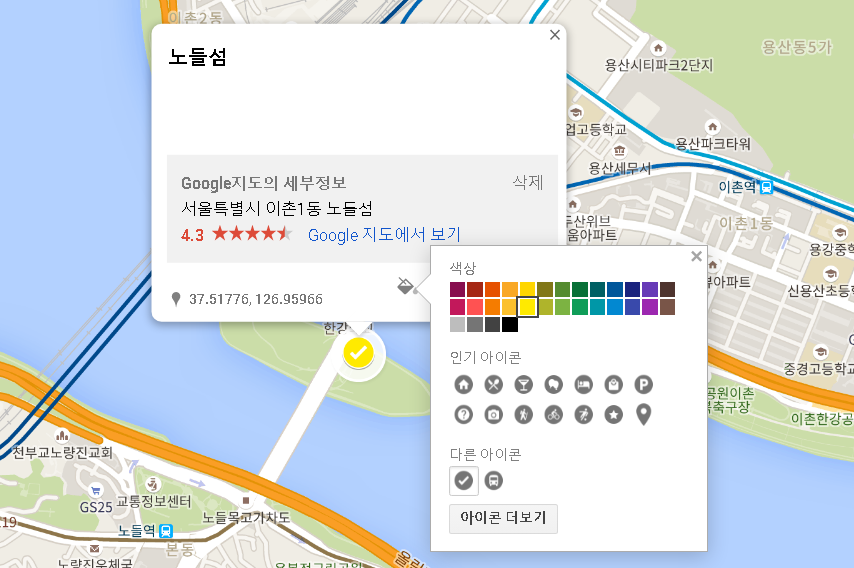Choose the default map pin icon
This screenshot has height=568, width=854.
click(x=643, y=414)
